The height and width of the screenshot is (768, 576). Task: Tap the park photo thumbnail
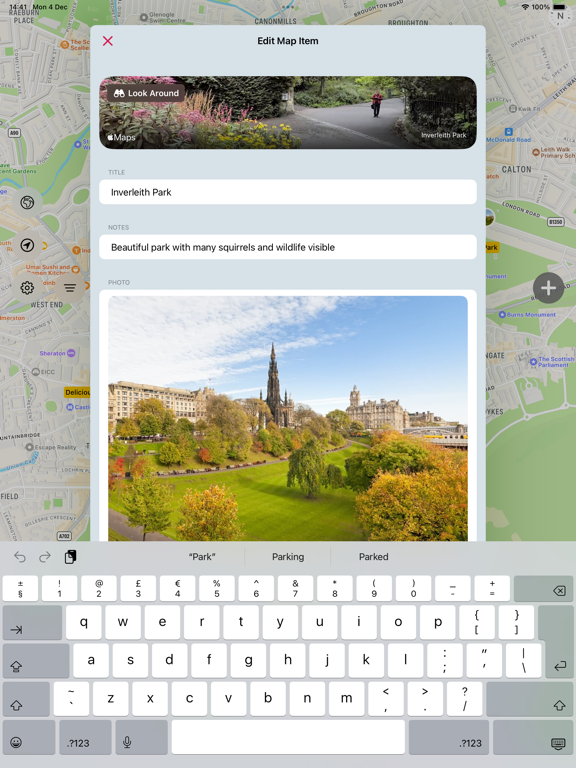[288, 418]
